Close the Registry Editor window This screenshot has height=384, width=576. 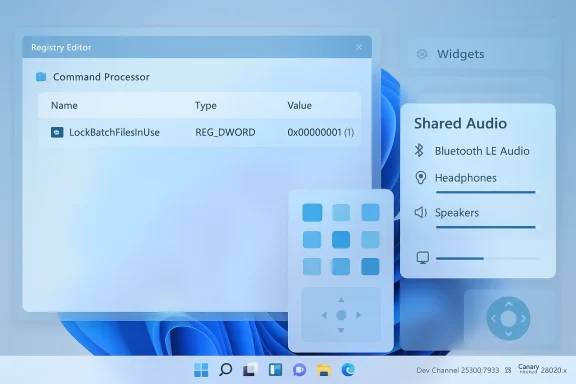tap(359, 47)
